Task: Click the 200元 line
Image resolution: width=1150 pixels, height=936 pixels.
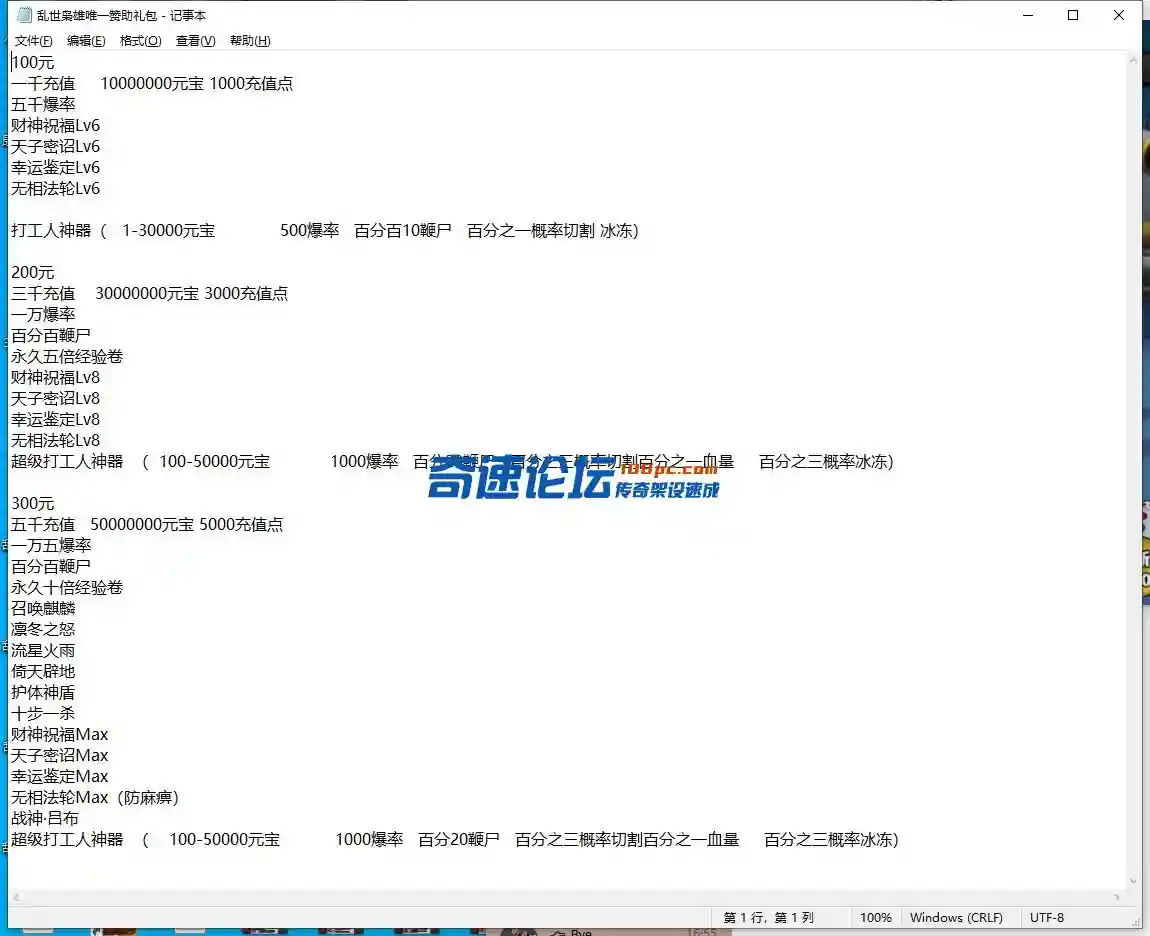Action: click(x=32, y=272)
